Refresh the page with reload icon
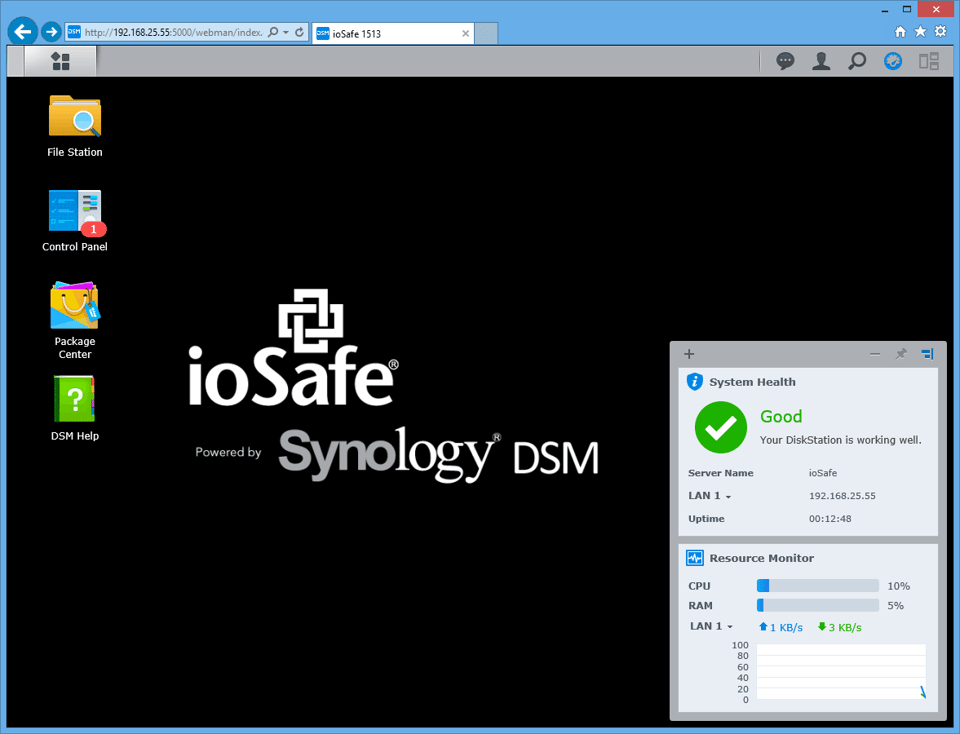This screenshot has height=734, width=960. 299,32
